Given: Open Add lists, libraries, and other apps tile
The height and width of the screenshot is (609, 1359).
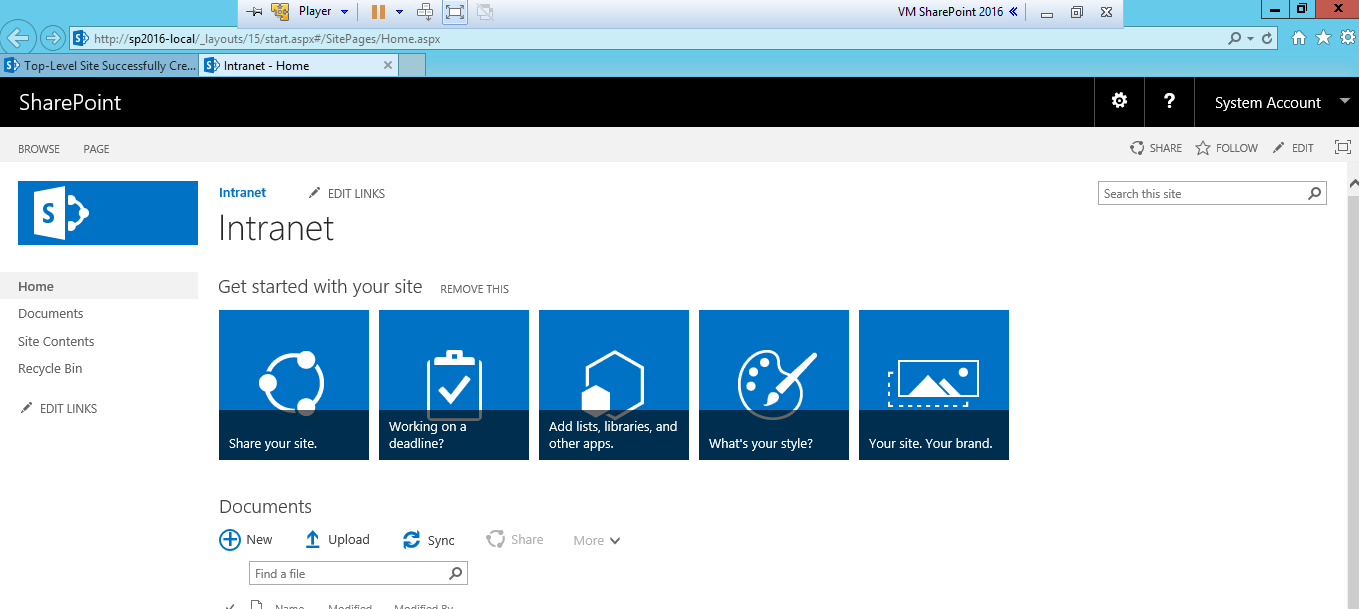Looking at the screenshot, I should (614, 385).
